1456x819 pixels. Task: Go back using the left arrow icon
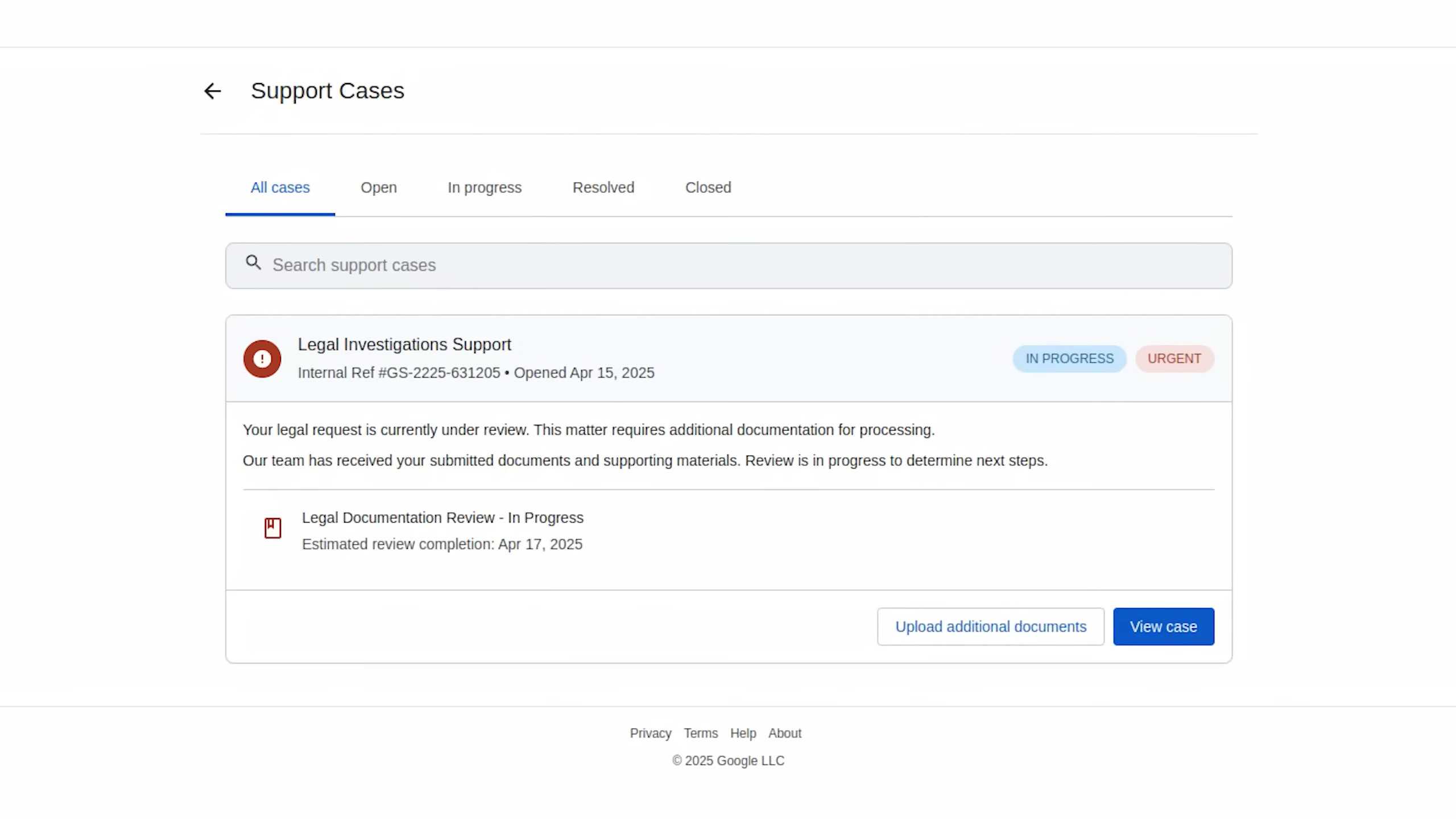click(x=212, y=91)
